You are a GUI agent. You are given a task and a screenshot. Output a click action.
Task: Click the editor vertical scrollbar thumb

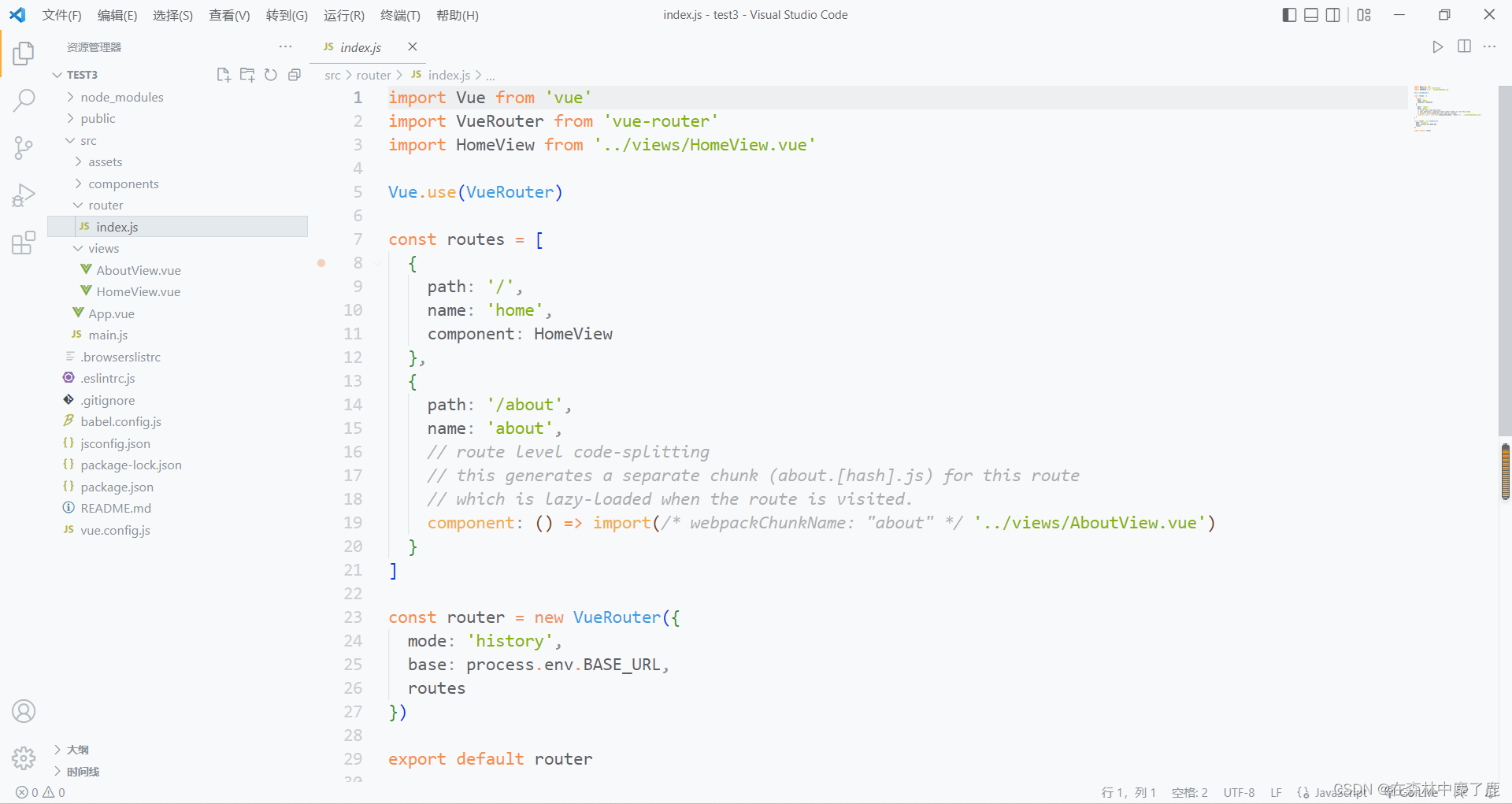click(x=1505, y=261)
